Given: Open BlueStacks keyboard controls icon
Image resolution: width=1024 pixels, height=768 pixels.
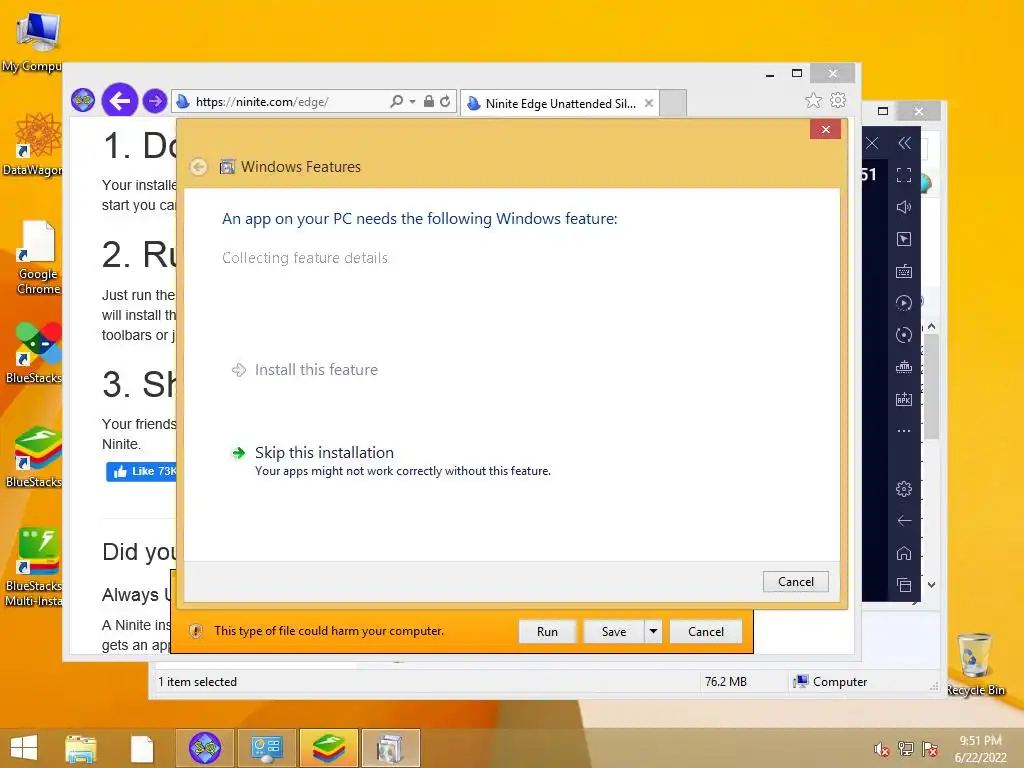Looking at the screenshot, I should [x=904, y=271].
